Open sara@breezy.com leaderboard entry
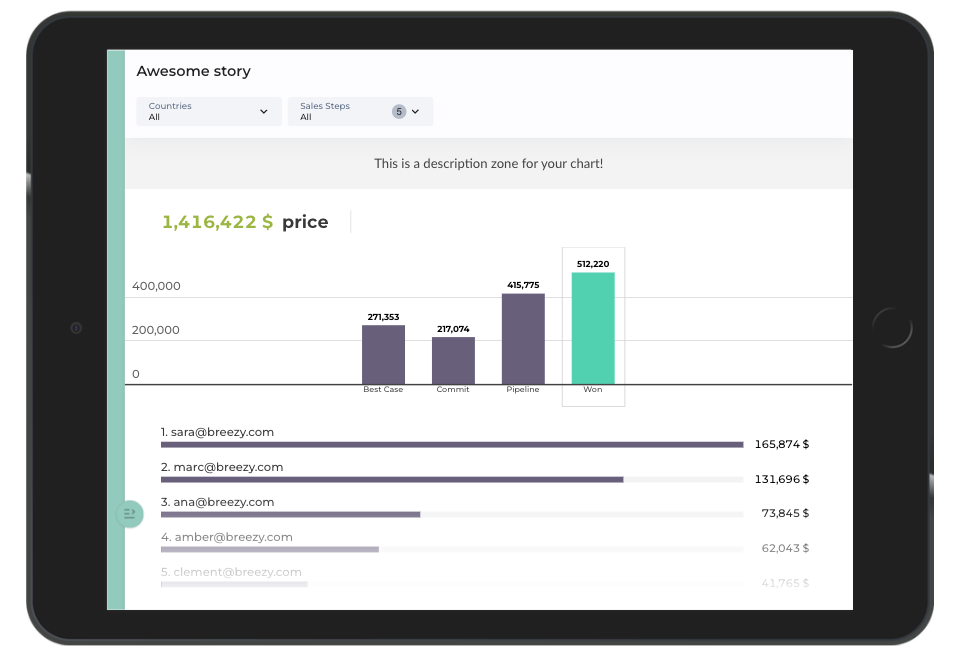The image size is (954, 661). pos(217,432)
